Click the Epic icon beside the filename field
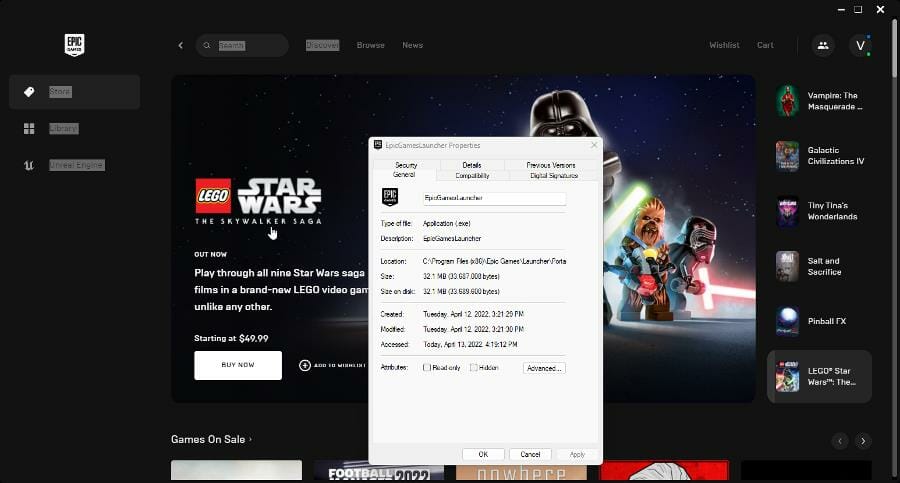 [390, 197]
